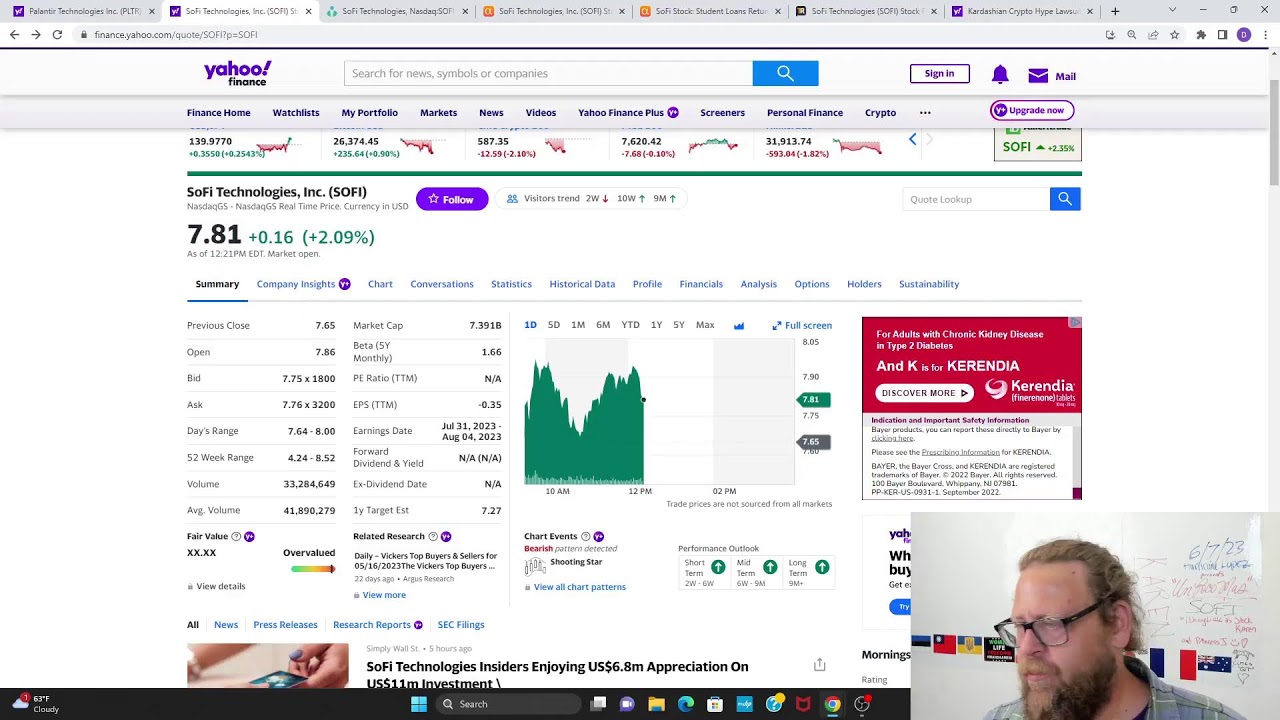Open a new browser tab
Viewport: 1280px width, 720px height.
pos(1115,11)
